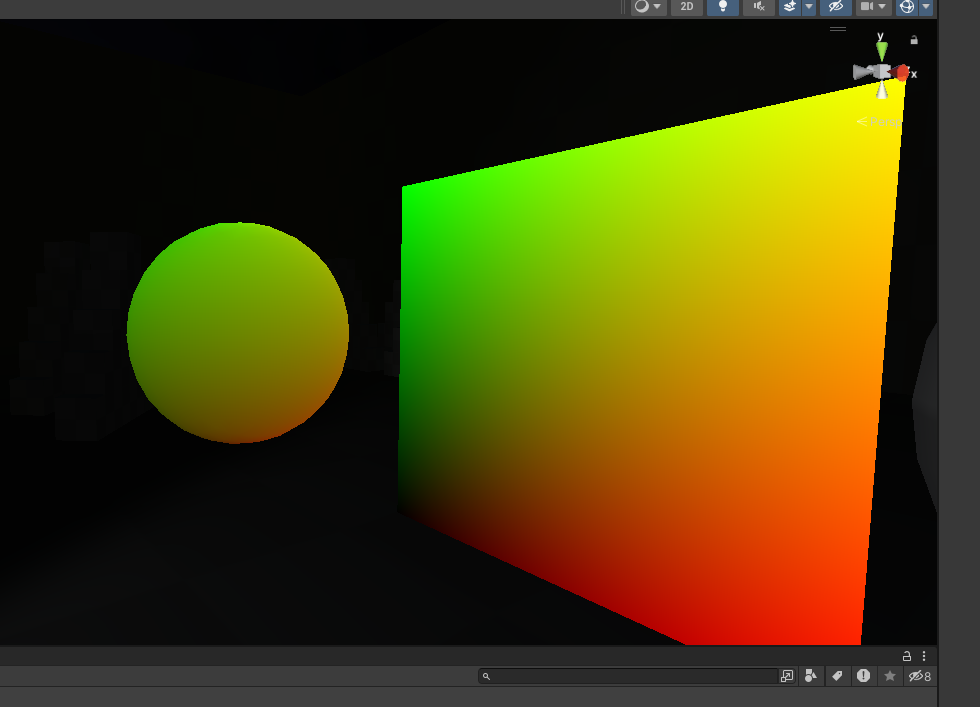Viewport: 980px width, 707px height.
Task: Open the search by import log type filter
Action: click(863, 676)
